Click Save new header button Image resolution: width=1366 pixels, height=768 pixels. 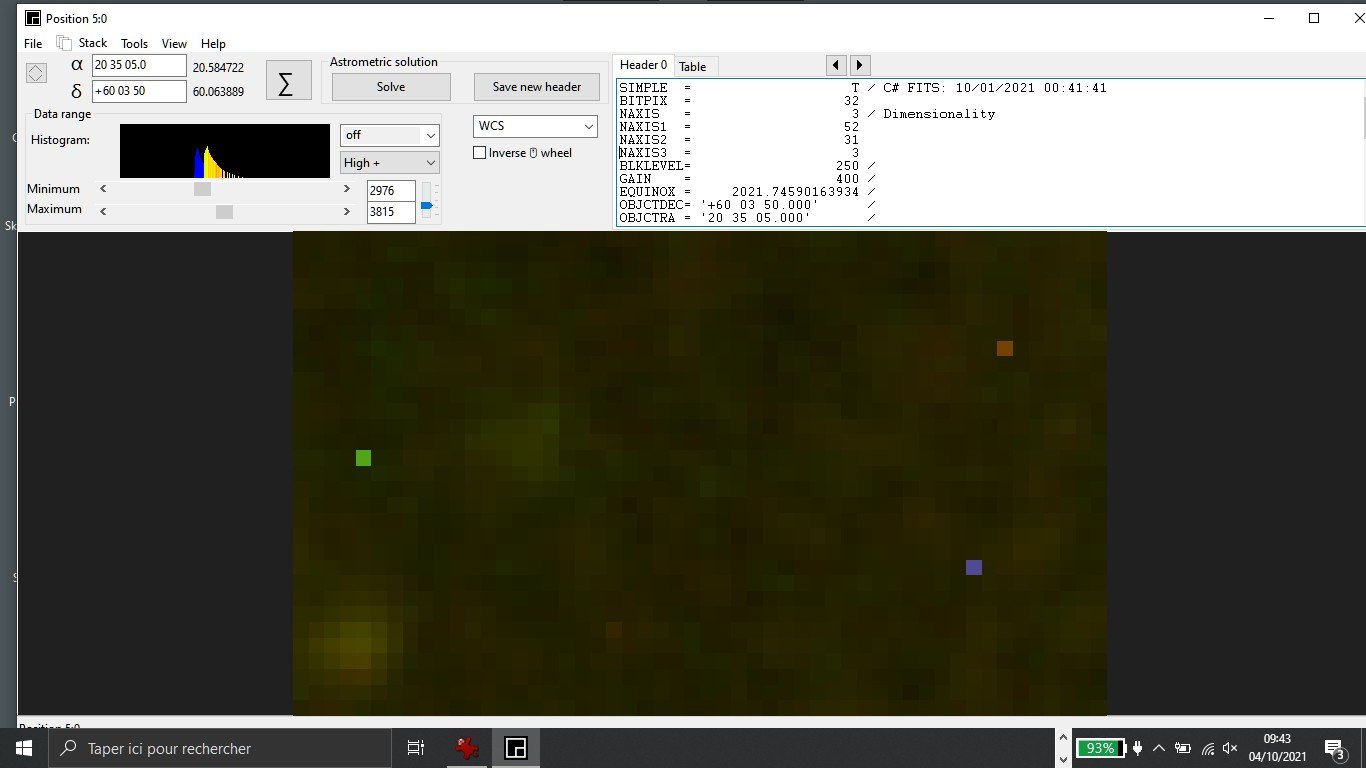[x=537, y=87]
